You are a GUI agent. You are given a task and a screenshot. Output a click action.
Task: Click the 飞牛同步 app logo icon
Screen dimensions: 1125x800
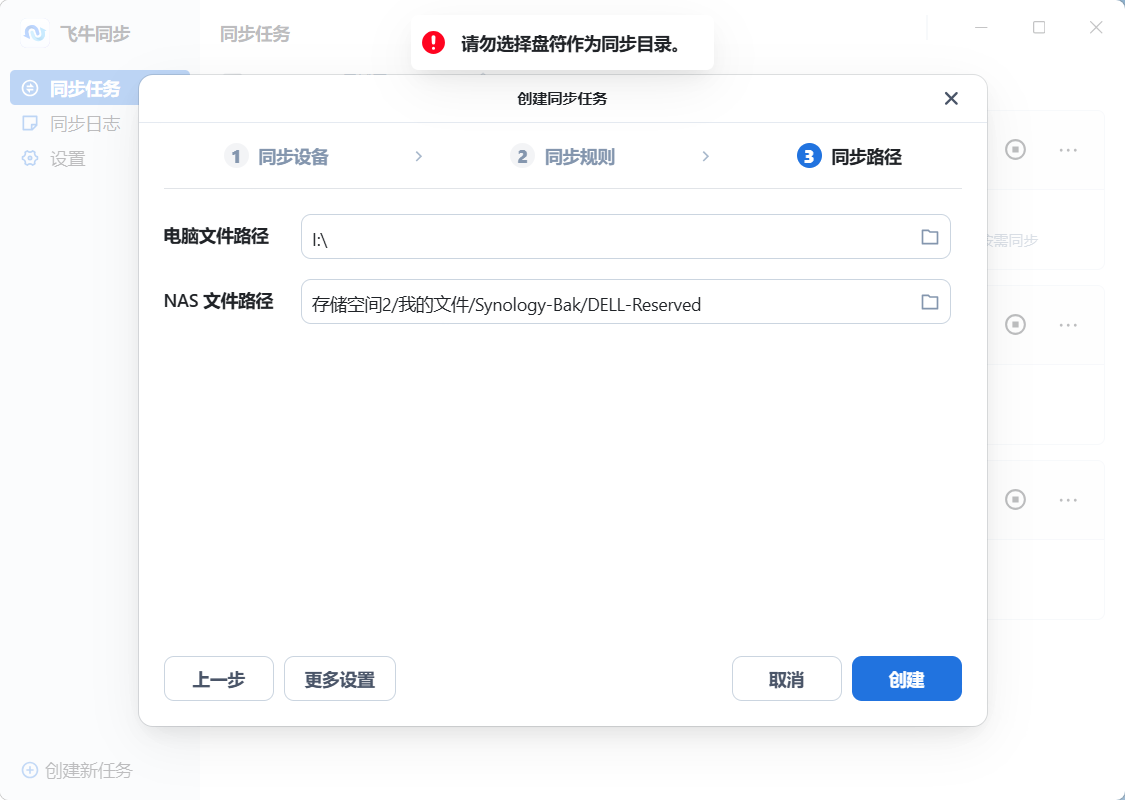[x=34, y=33]
